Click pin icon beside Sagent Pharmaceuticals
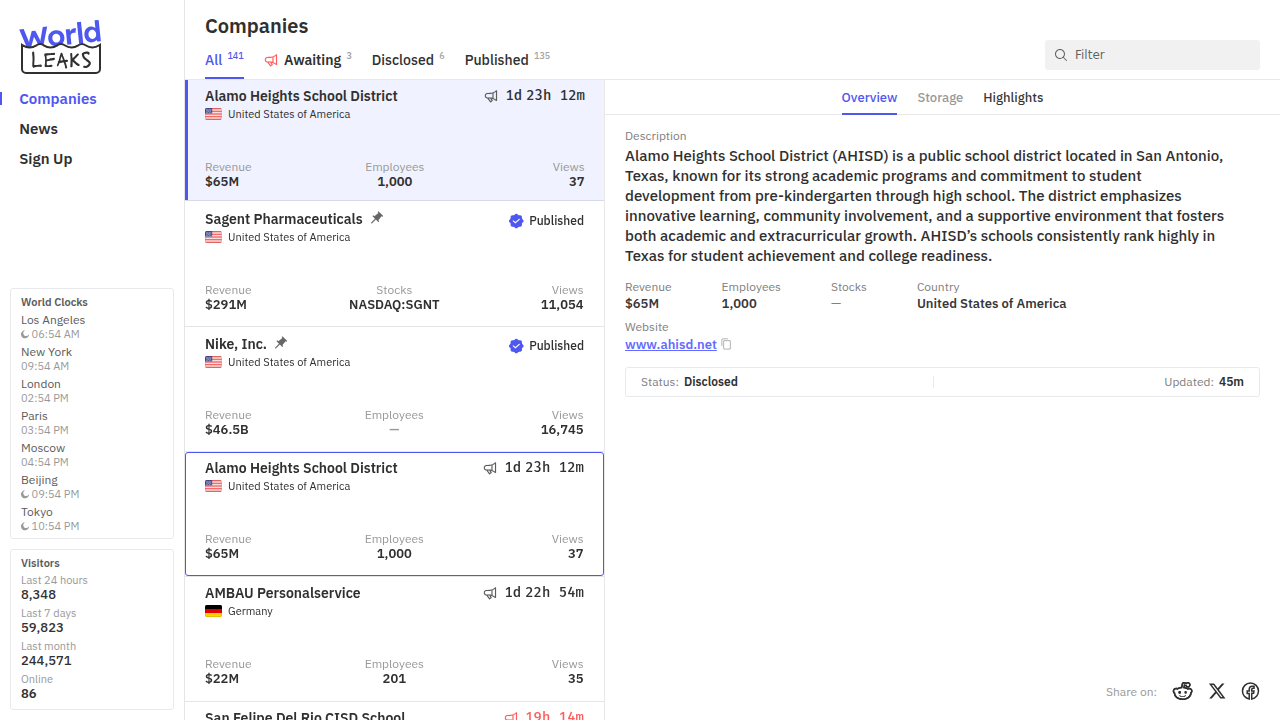The width and height of the screenshot is (1280, 720). pos(377,218)
